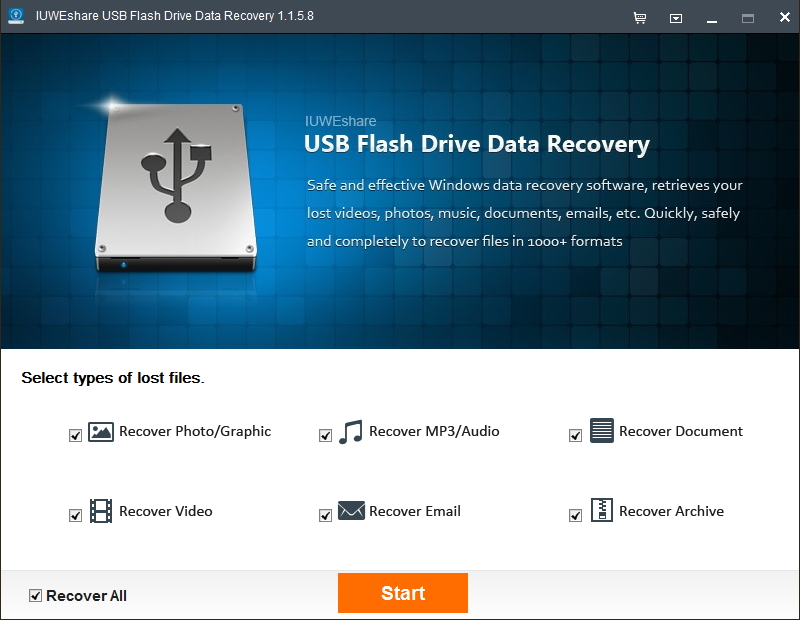Viewport: 800px width, 620px height.
Task: Toggle the Recover Email checkbox
Action: (x=325, y=515)
